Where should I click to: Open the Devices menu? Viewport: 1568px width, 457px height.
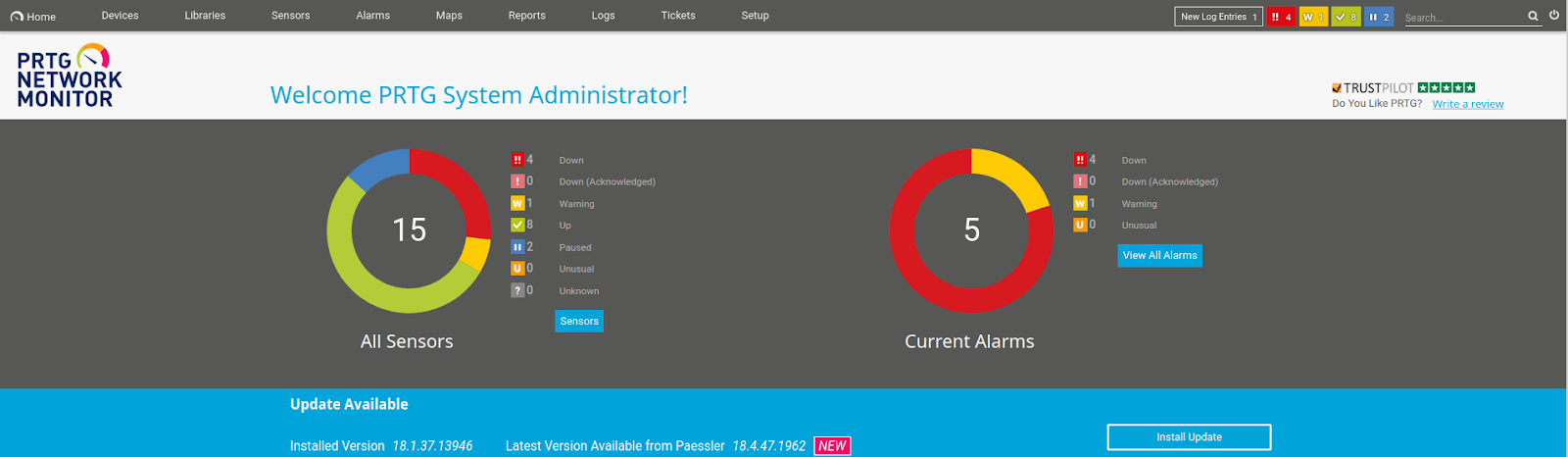click(x=120, y=16)
